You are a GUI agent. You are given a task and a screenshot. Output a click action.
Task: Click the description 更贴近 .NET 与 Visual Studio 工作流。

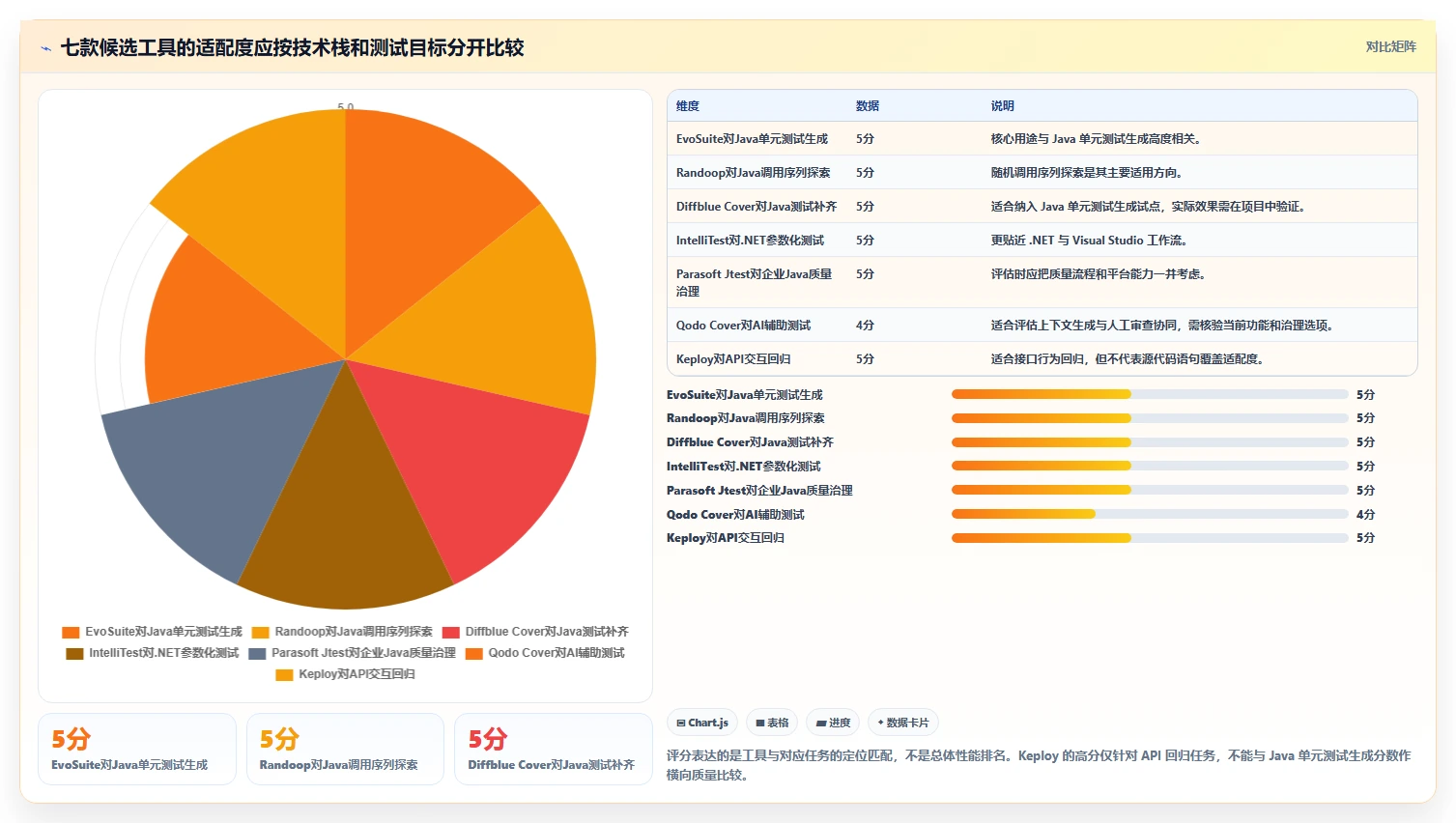coord(1090,241)
